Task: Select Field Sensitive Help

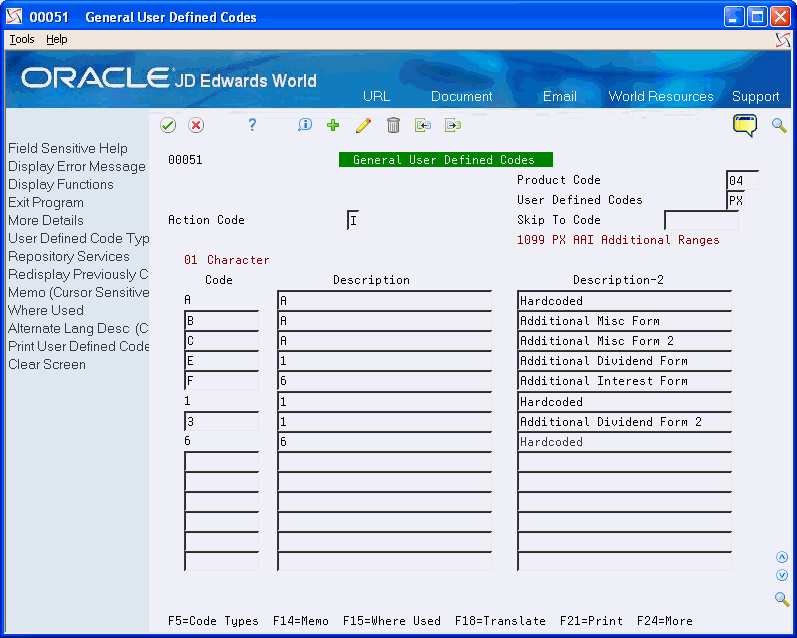Action: pyautogui.click(x=68, y=148)
